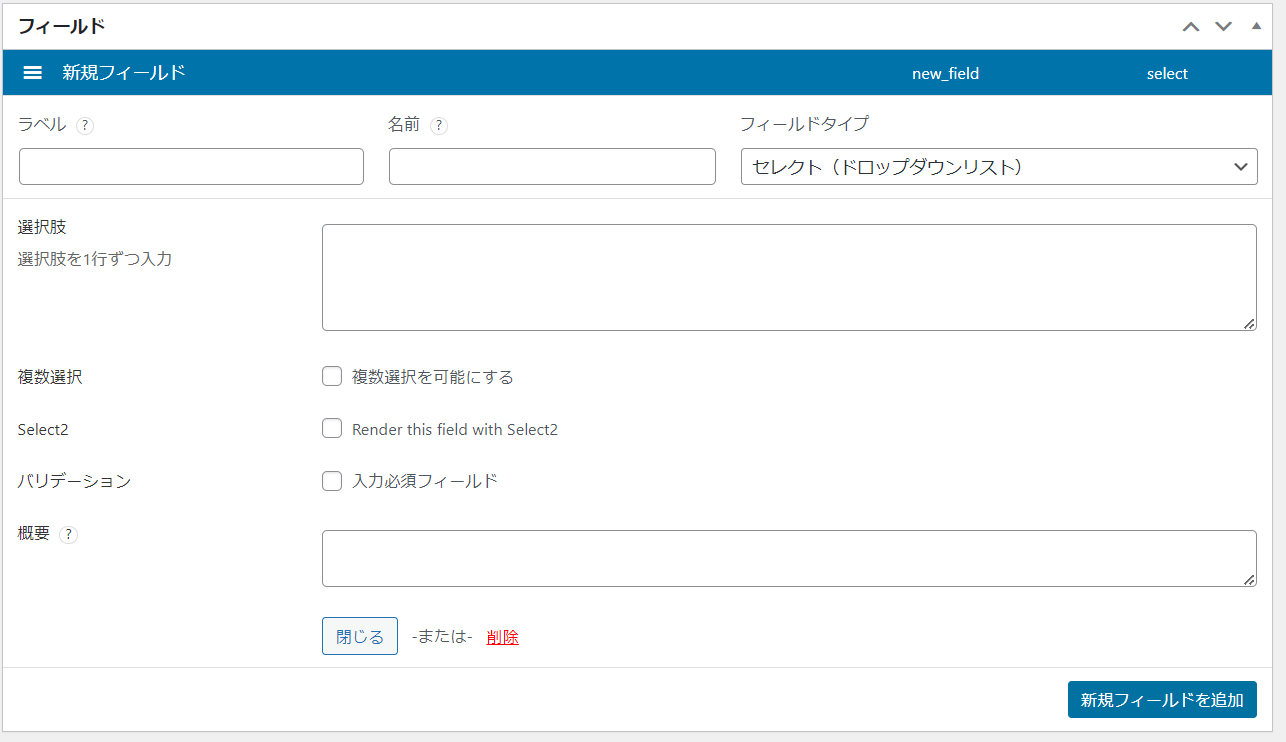Click the select type text in the blue bar
This screenshot has width=1286, height=742.
point(1167,74)
